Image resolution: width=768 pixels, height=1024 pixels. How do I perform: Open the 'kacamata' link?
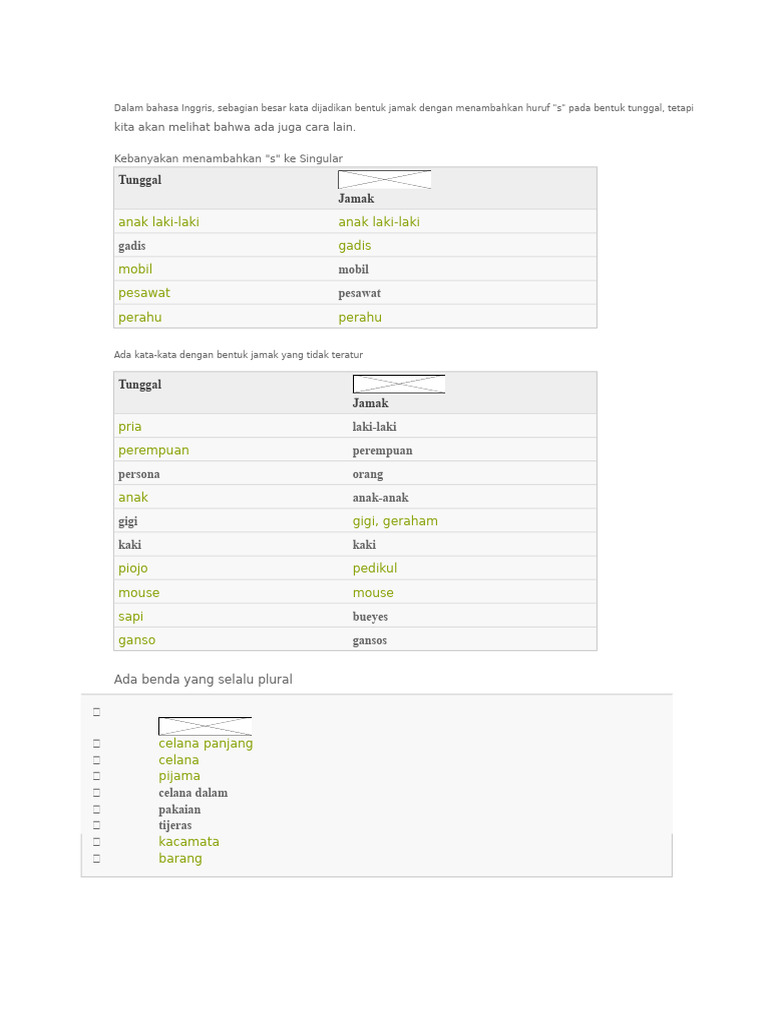(189, 842)
